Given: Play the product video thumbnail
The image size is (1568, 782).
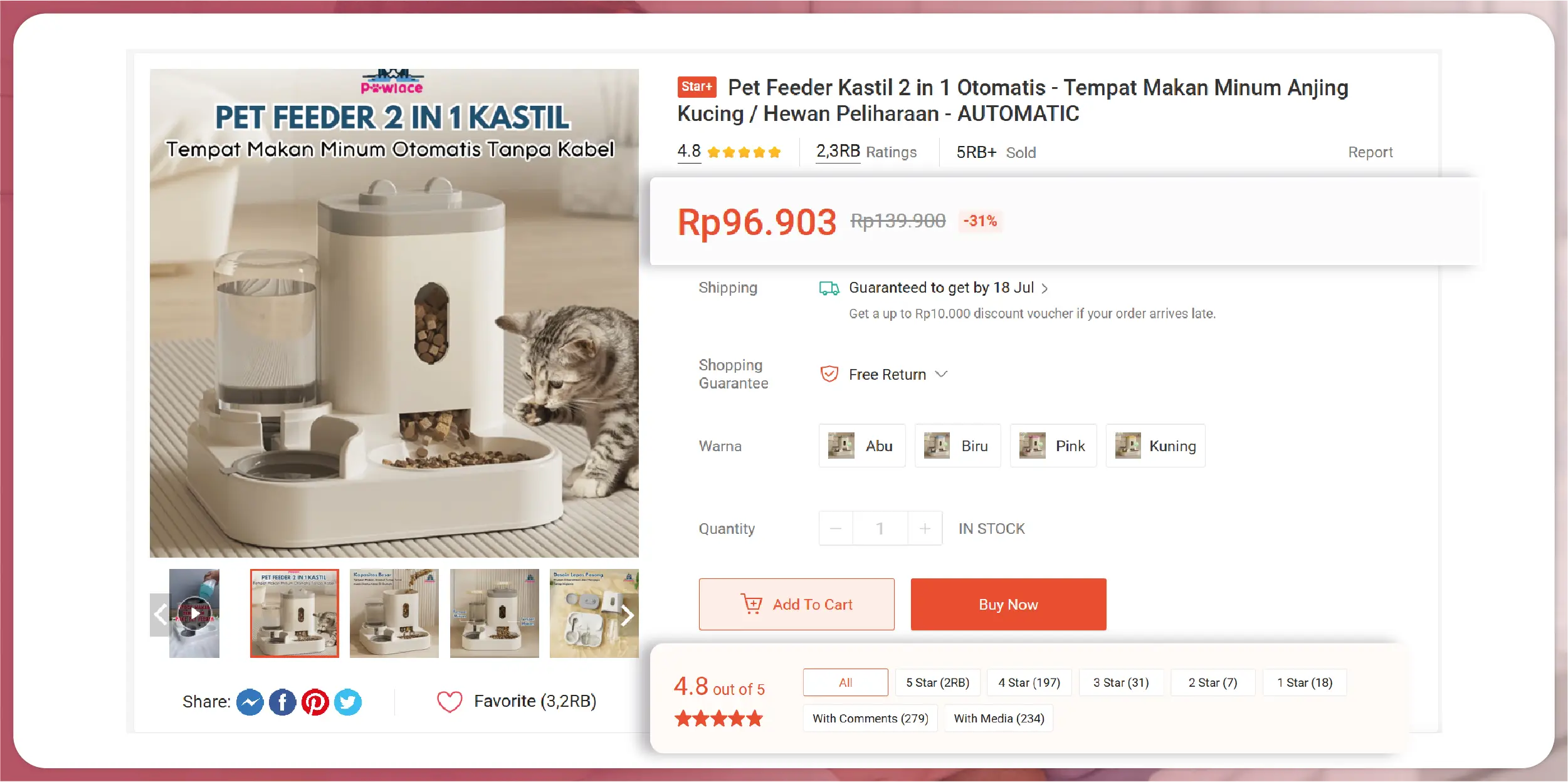Looking at the screenshot, I should click(x=194, y=613).
